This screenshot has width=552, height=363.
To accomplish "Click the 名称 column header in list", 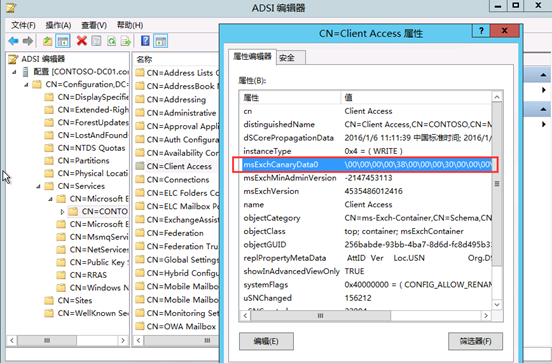I will click(x=176, y=60).
